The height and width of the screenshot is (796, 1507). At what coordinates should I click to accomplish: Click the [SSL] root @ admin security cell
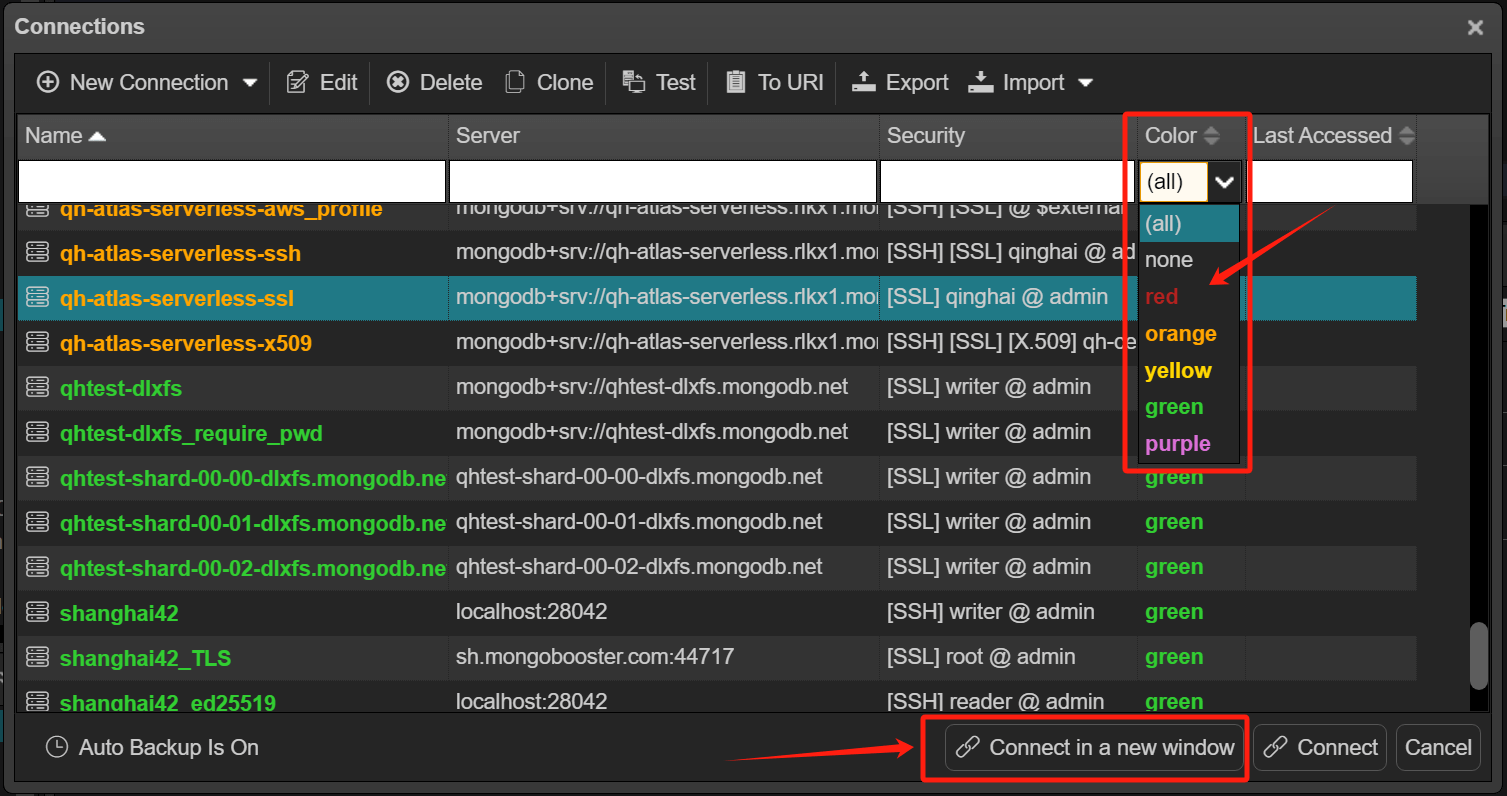1008,657
